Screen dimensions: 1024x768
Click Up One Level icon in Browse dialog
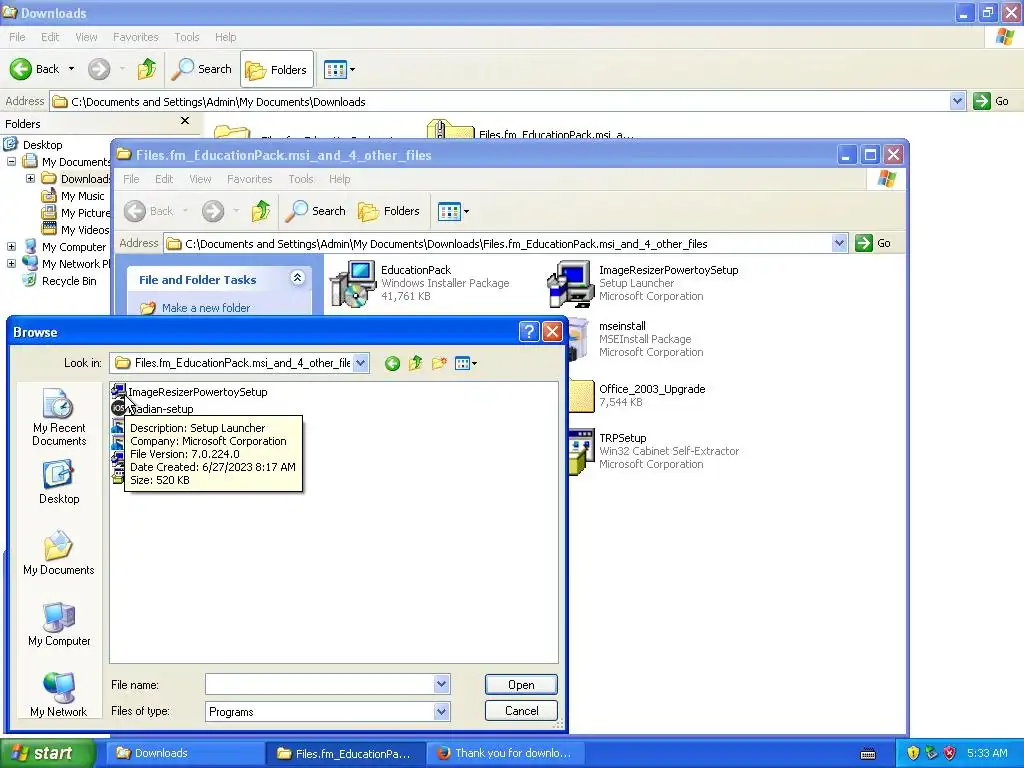(415, 363)
